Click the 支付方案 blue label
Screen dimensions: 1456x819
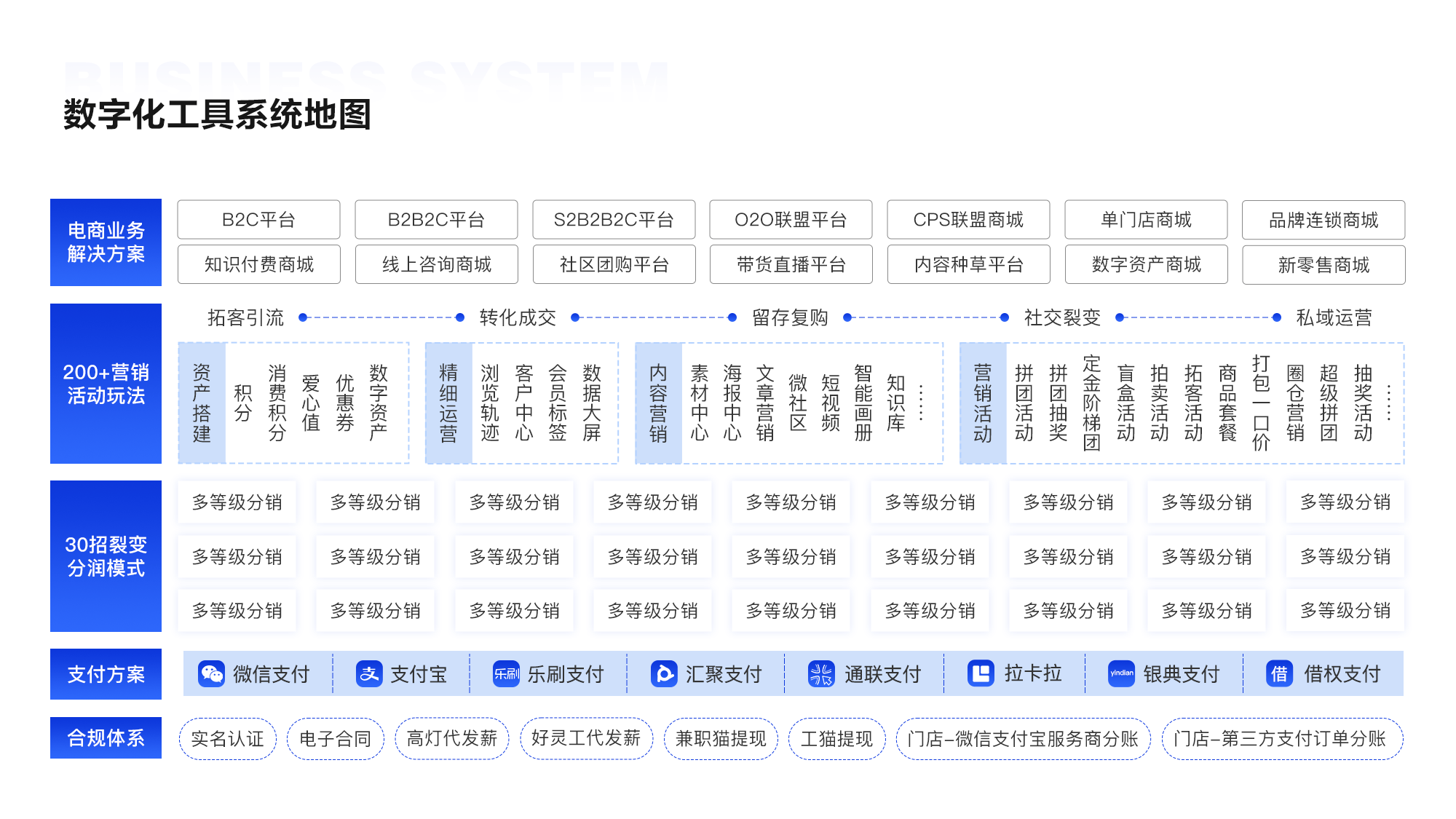(x=106, y=674)
